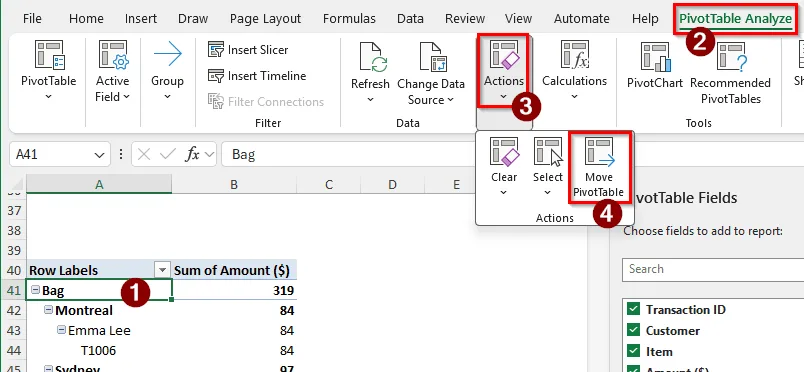Click the Group arrow icon
The image size is (804, 372).
168,54
